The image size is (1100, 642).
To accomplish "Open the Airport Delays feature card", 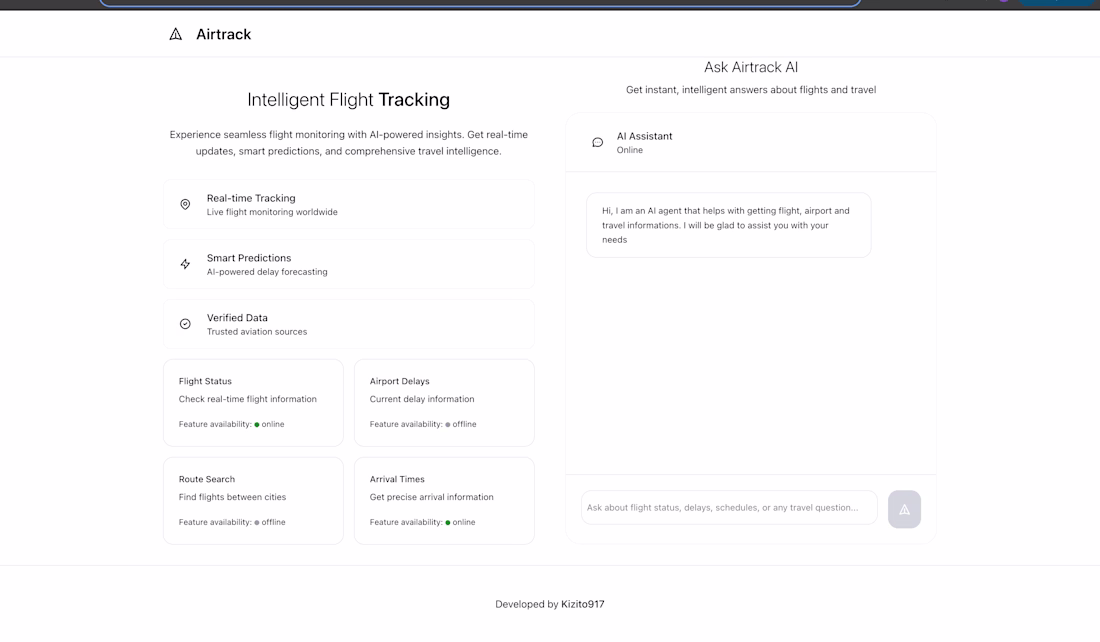I will pos(444,402).
